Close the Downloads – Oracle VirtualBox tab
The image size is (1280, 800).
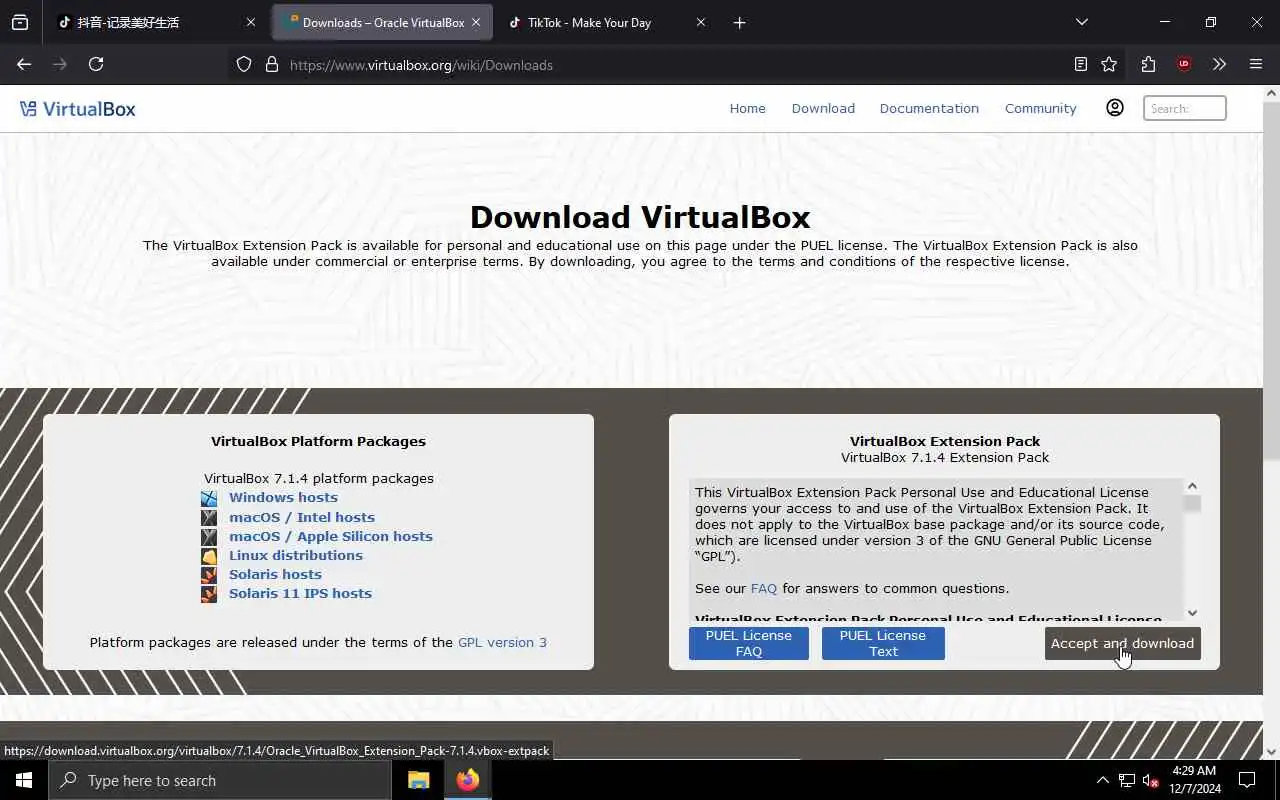click(x=476, y=22)
